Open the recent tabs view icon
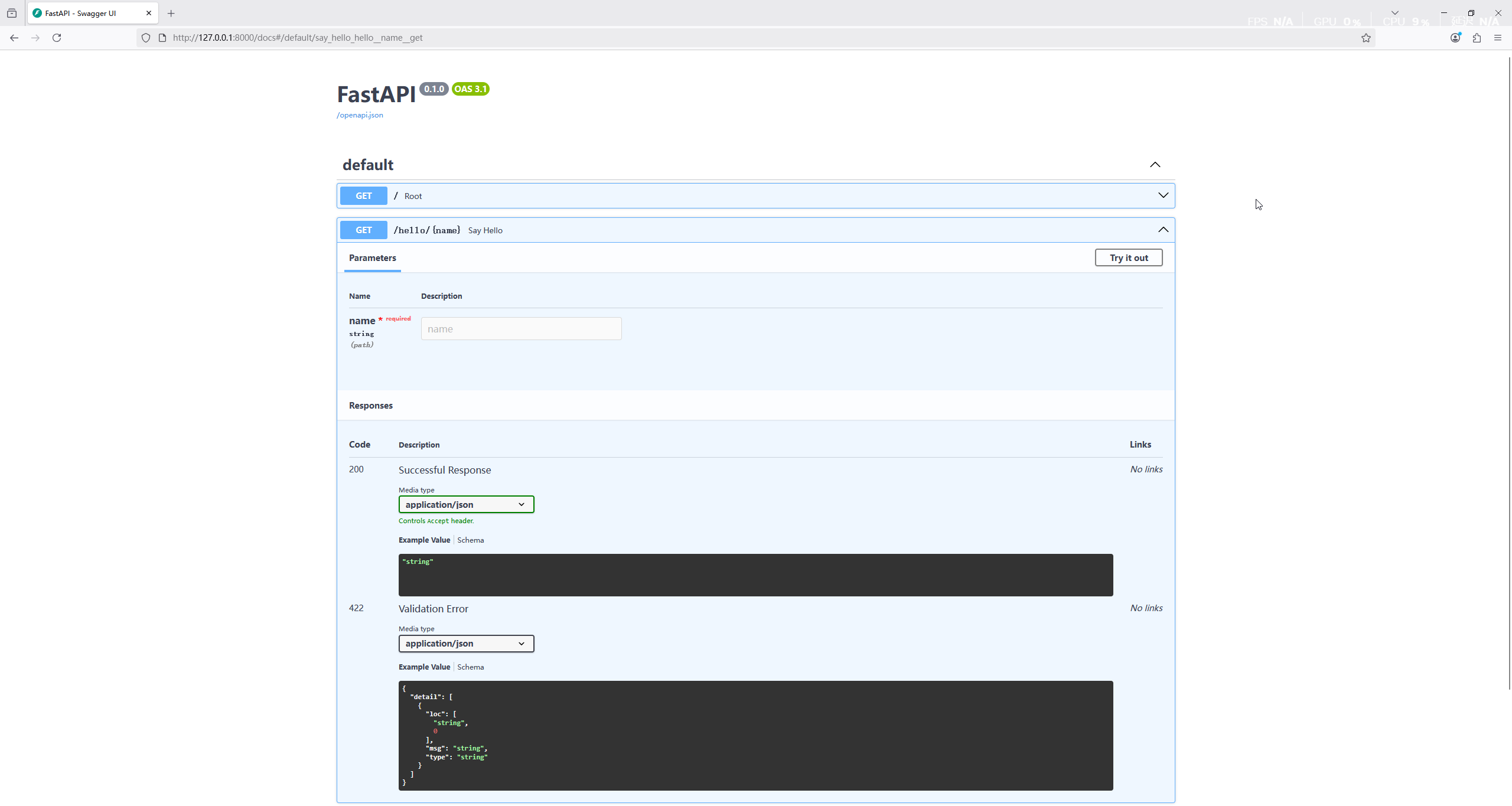This screenshot has height=806, width=1512. 12,13
